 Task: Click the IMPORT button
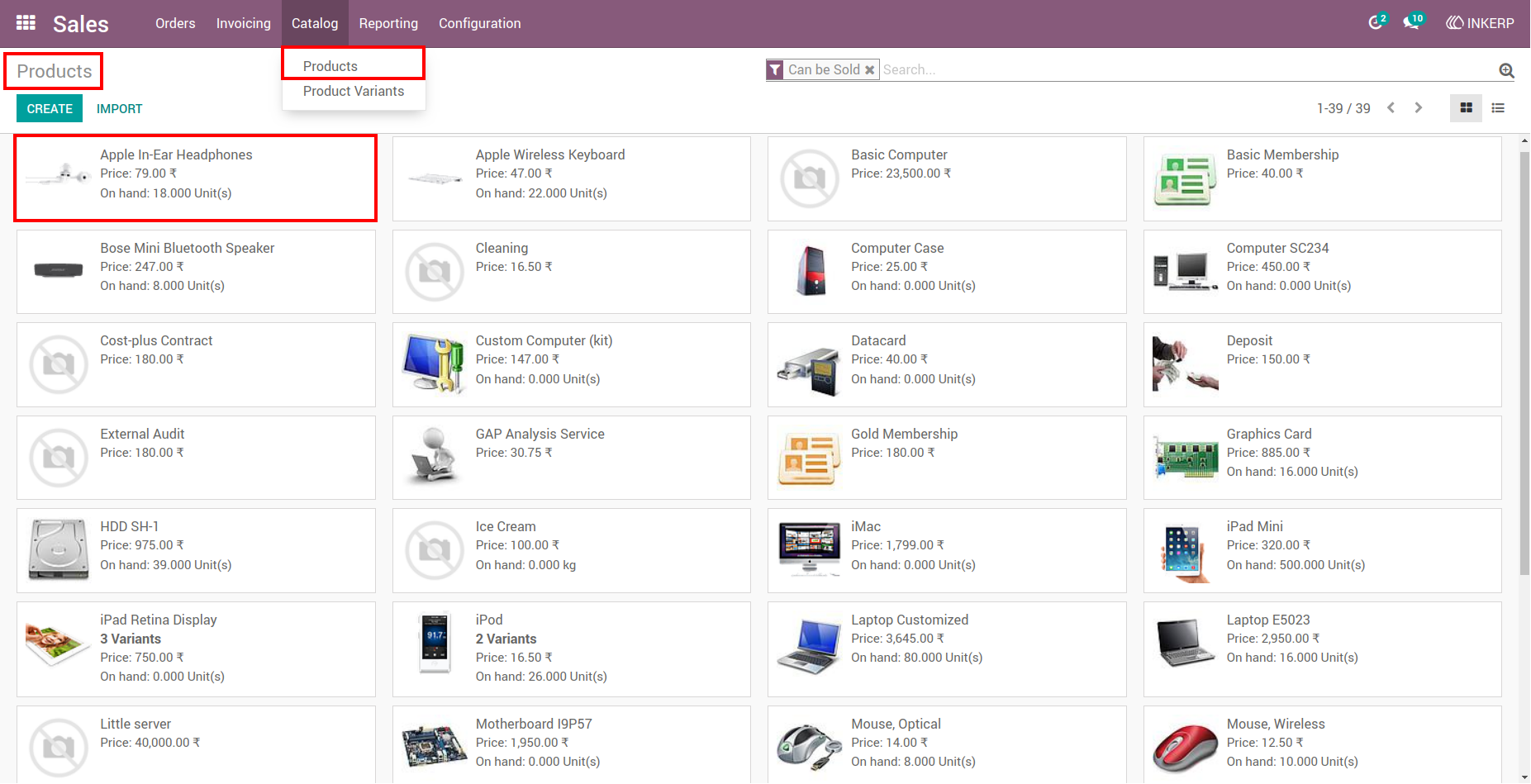coord(120,108)
